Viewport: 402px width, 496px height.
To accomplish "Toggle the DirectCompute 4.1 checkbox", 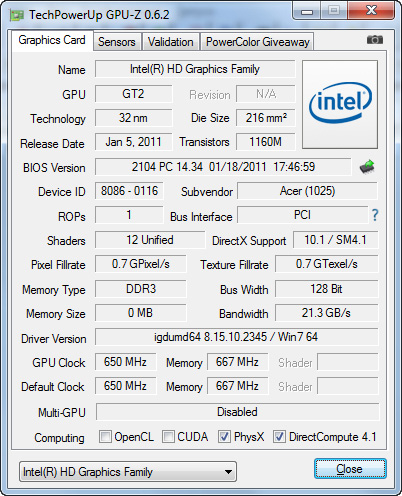I will coord(279,436).
